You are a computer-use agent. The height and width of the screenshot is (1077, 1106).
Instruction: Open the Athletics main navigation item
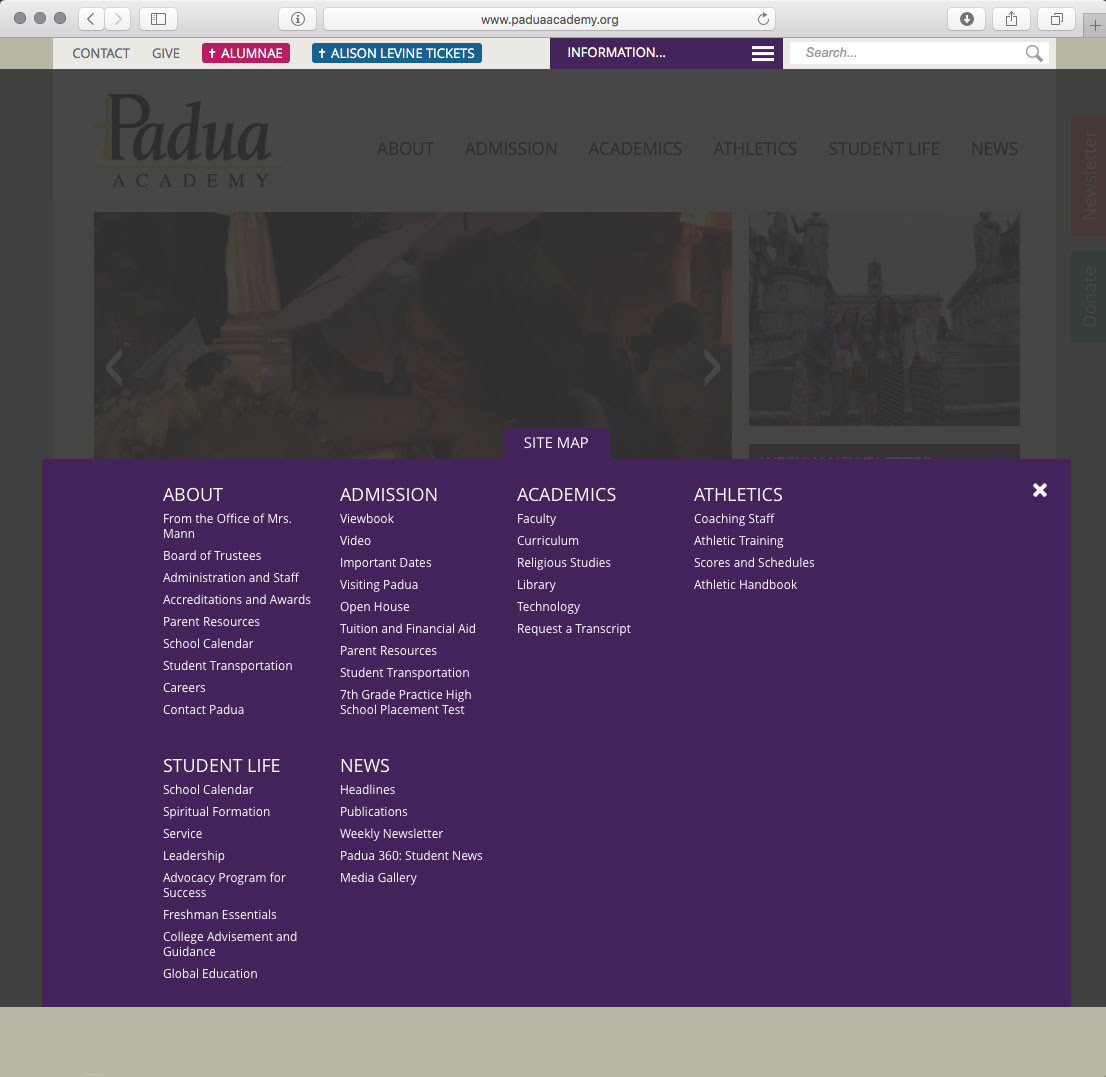(755, 149)
